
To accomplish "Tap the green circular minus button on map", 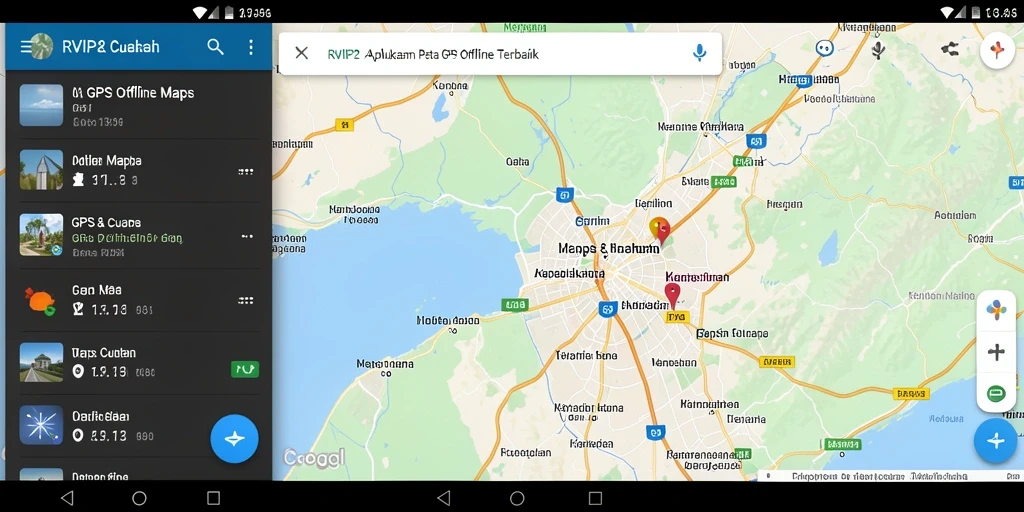I will tap(996, 393).
